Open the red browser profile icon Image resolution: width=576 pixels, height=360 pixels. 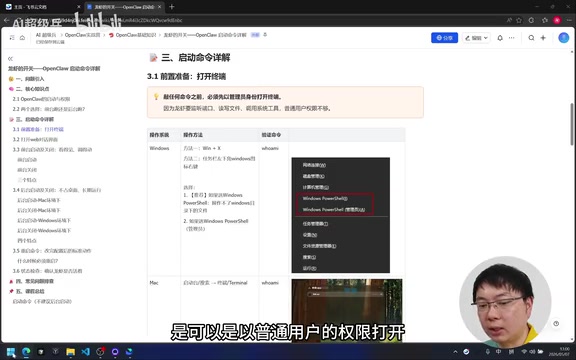point(557,20)
